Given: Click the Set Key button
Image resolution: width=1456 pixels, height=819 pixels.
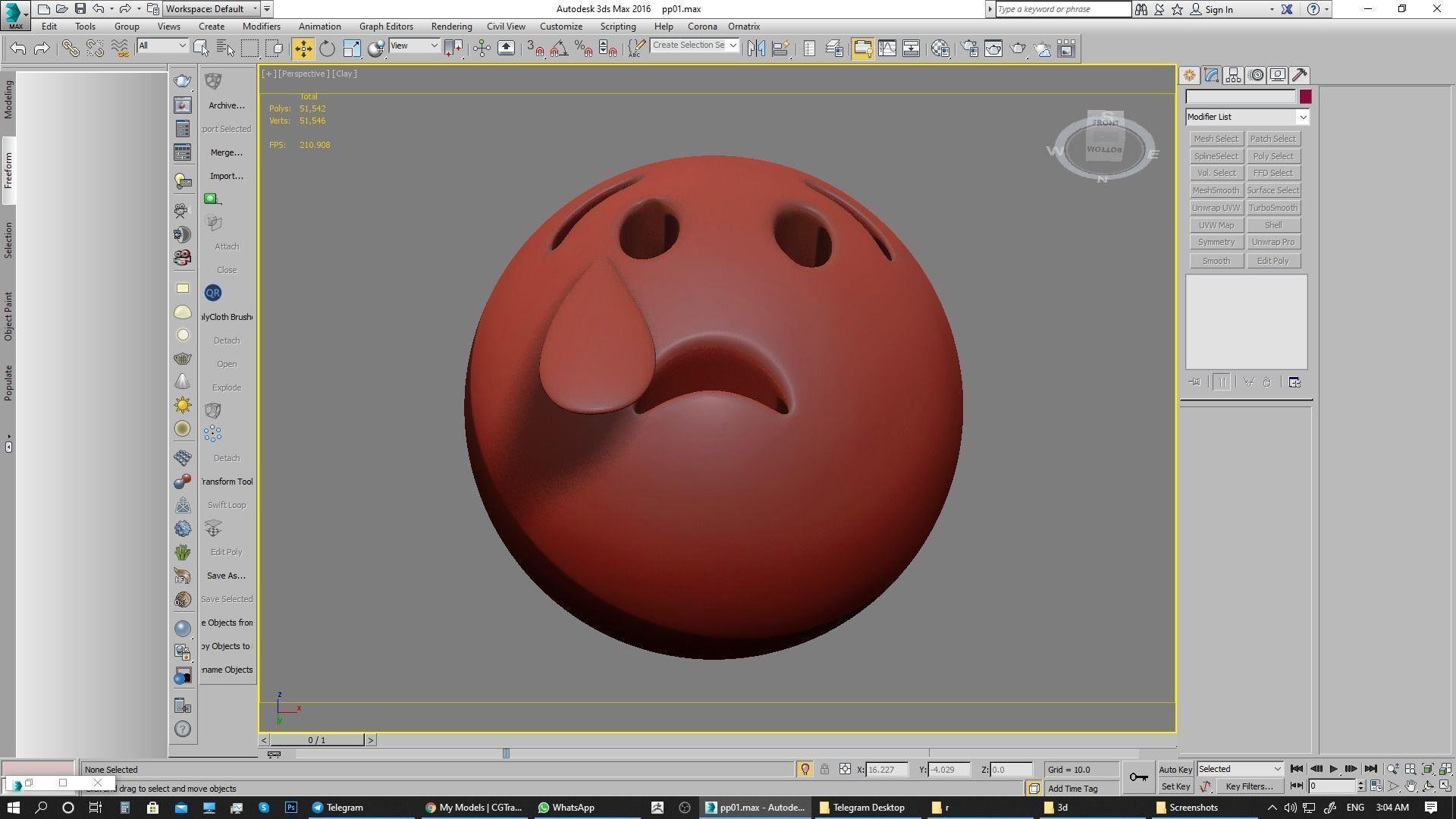Looking at the screenshot, I should click(x=1175, y=786).
